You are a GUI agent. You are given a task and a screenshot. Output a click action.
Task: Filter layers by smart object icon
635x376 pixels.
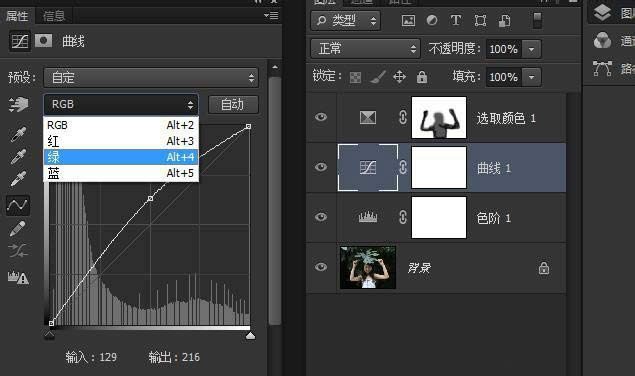(504, 20)
